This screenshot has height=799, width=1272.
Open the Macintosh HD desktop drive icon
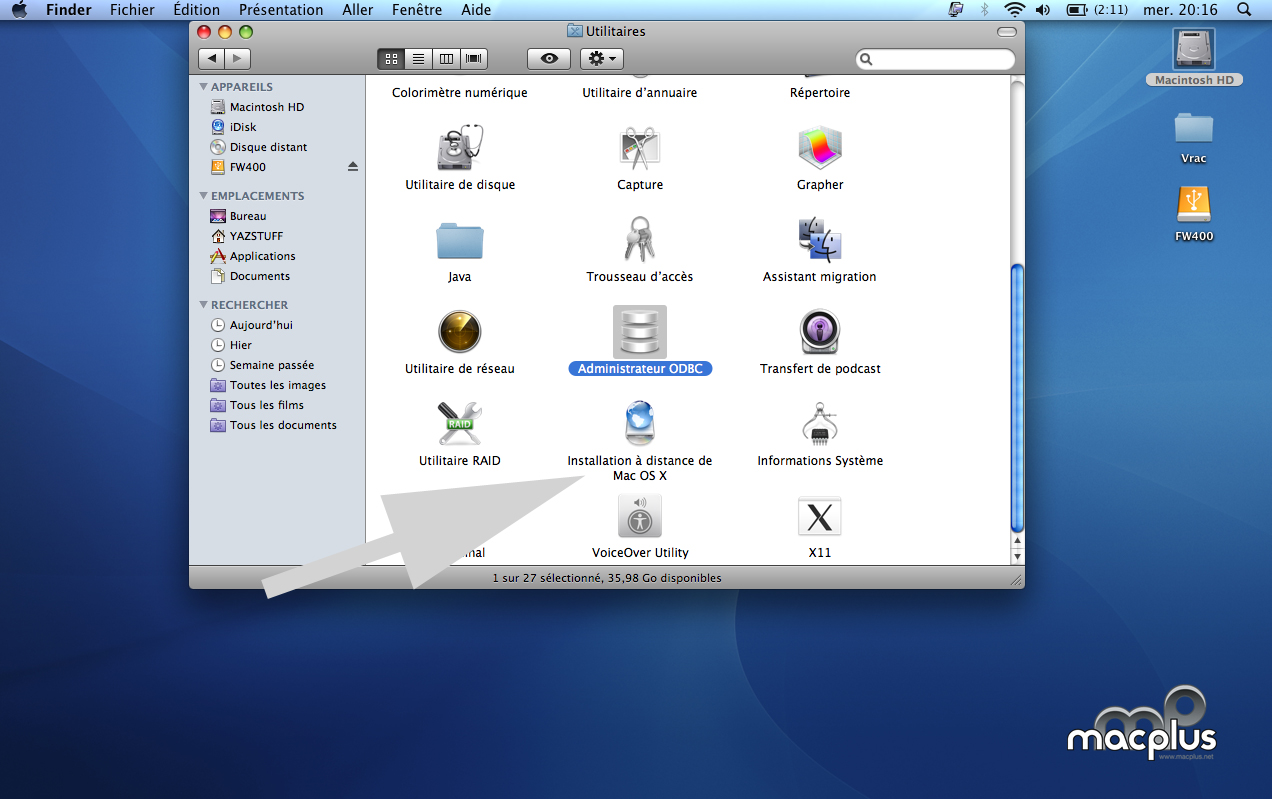point(1194,50)
